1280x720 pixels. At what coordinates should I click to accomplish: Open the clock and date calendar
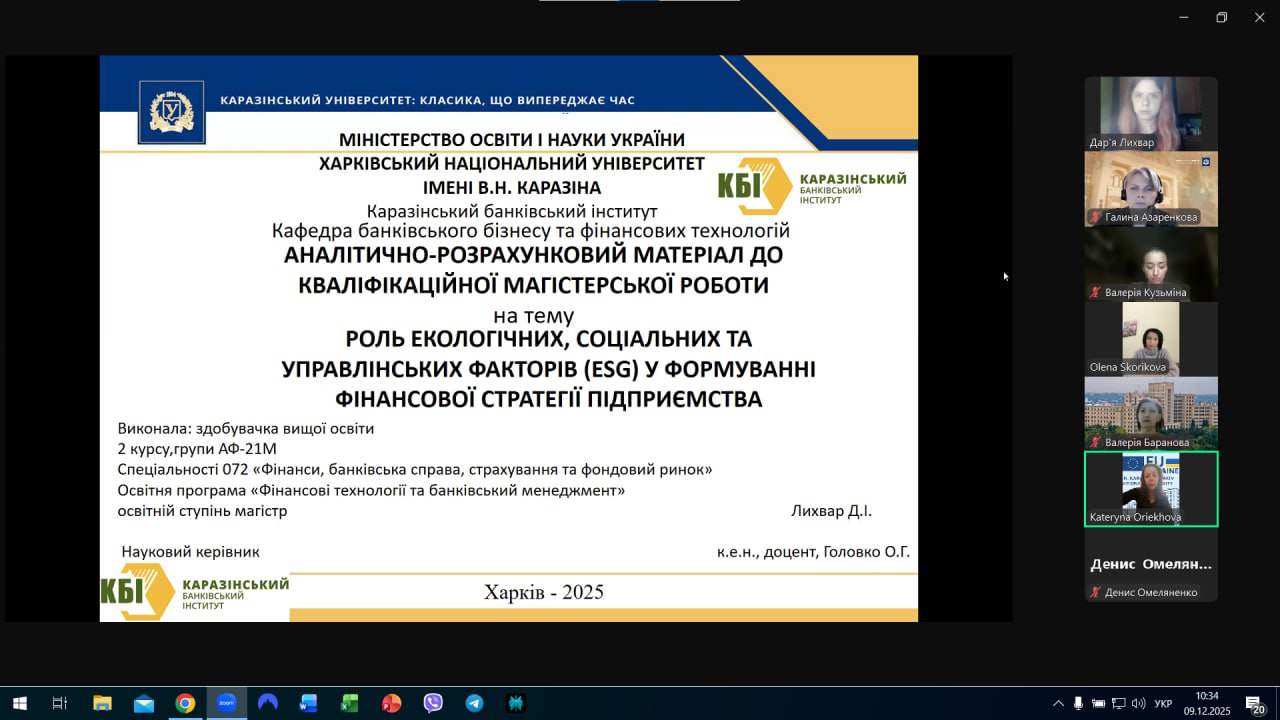1207,703
